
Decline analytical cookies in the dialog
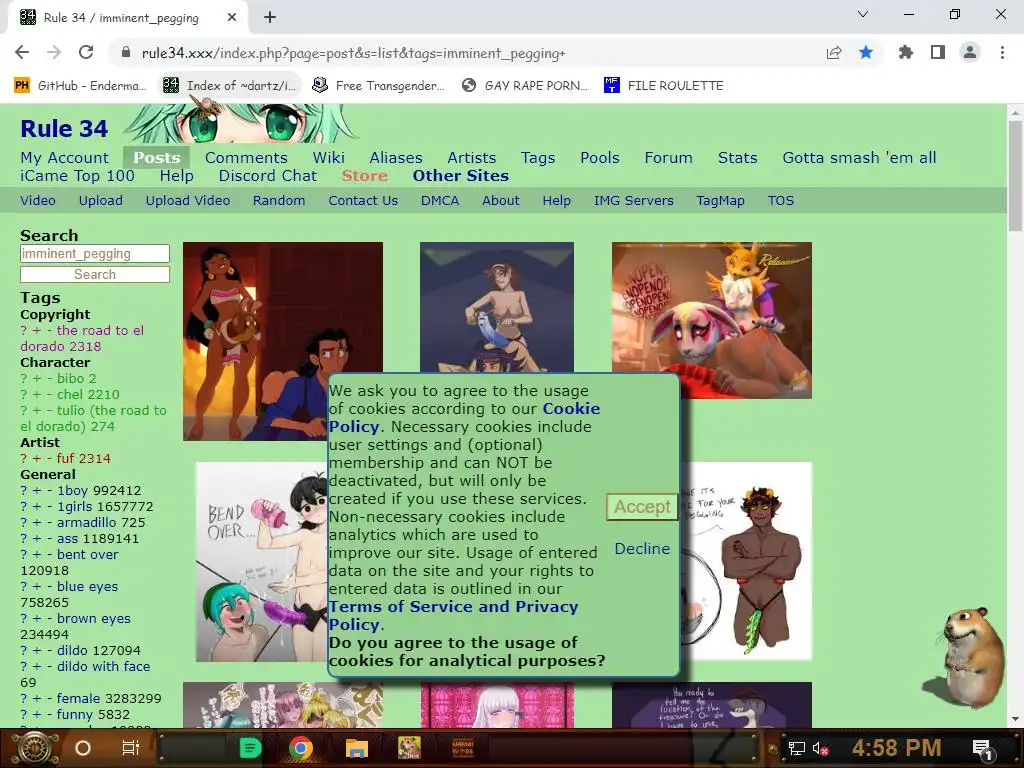tap(642, 549)
